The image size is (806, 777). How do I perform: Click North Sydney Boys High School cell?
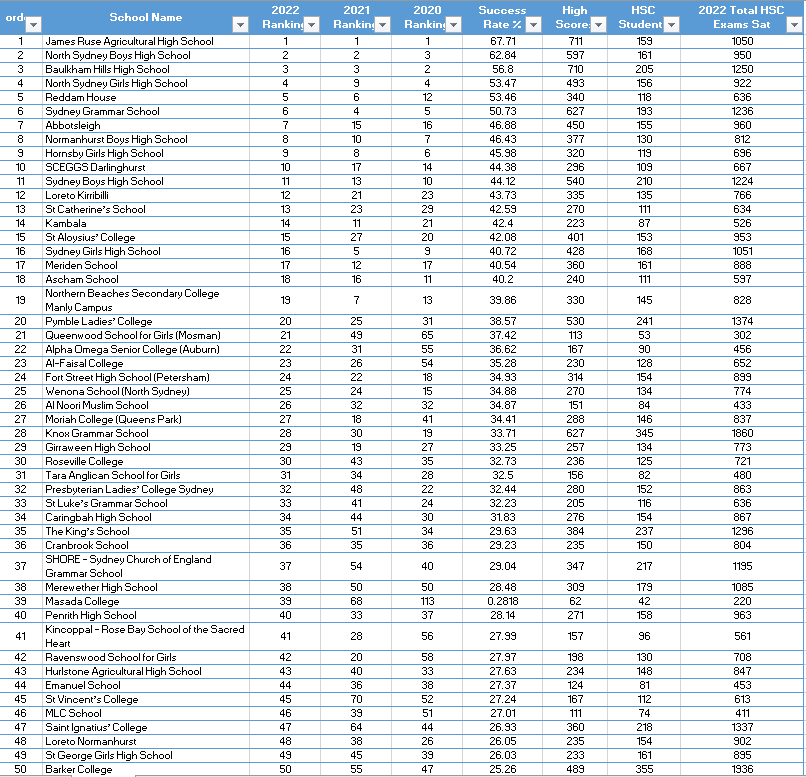click(146, 55)
